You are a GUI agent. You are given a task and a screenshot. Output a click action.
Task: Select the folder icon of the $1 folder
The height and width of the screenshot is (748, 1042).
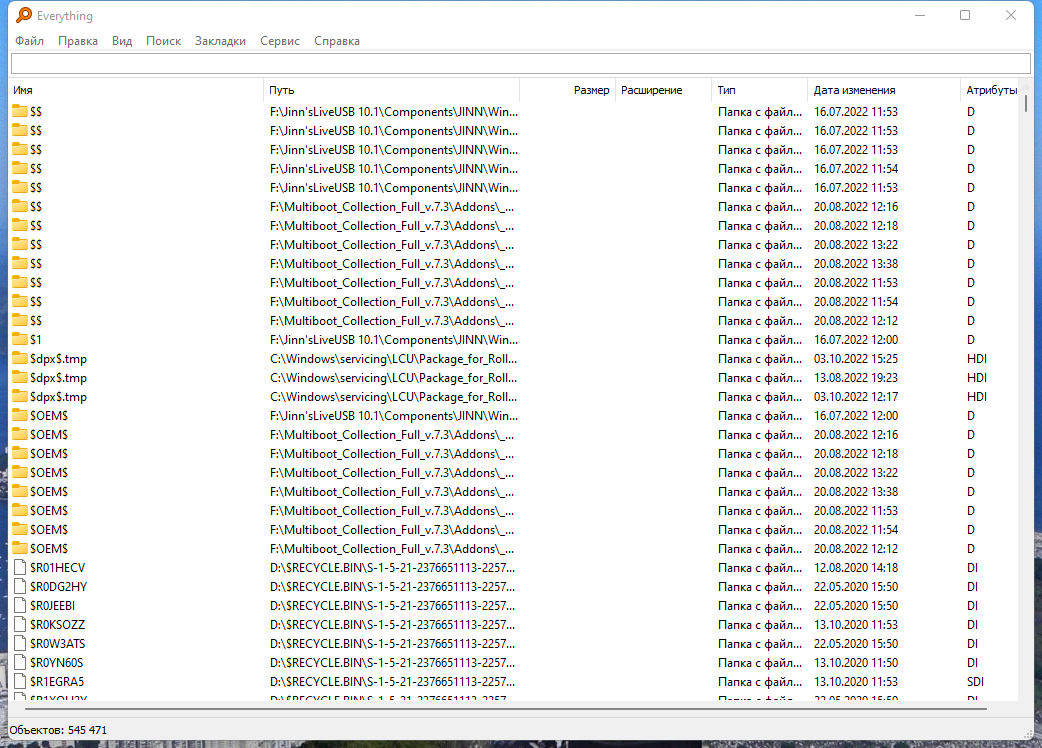coord(20,339)
